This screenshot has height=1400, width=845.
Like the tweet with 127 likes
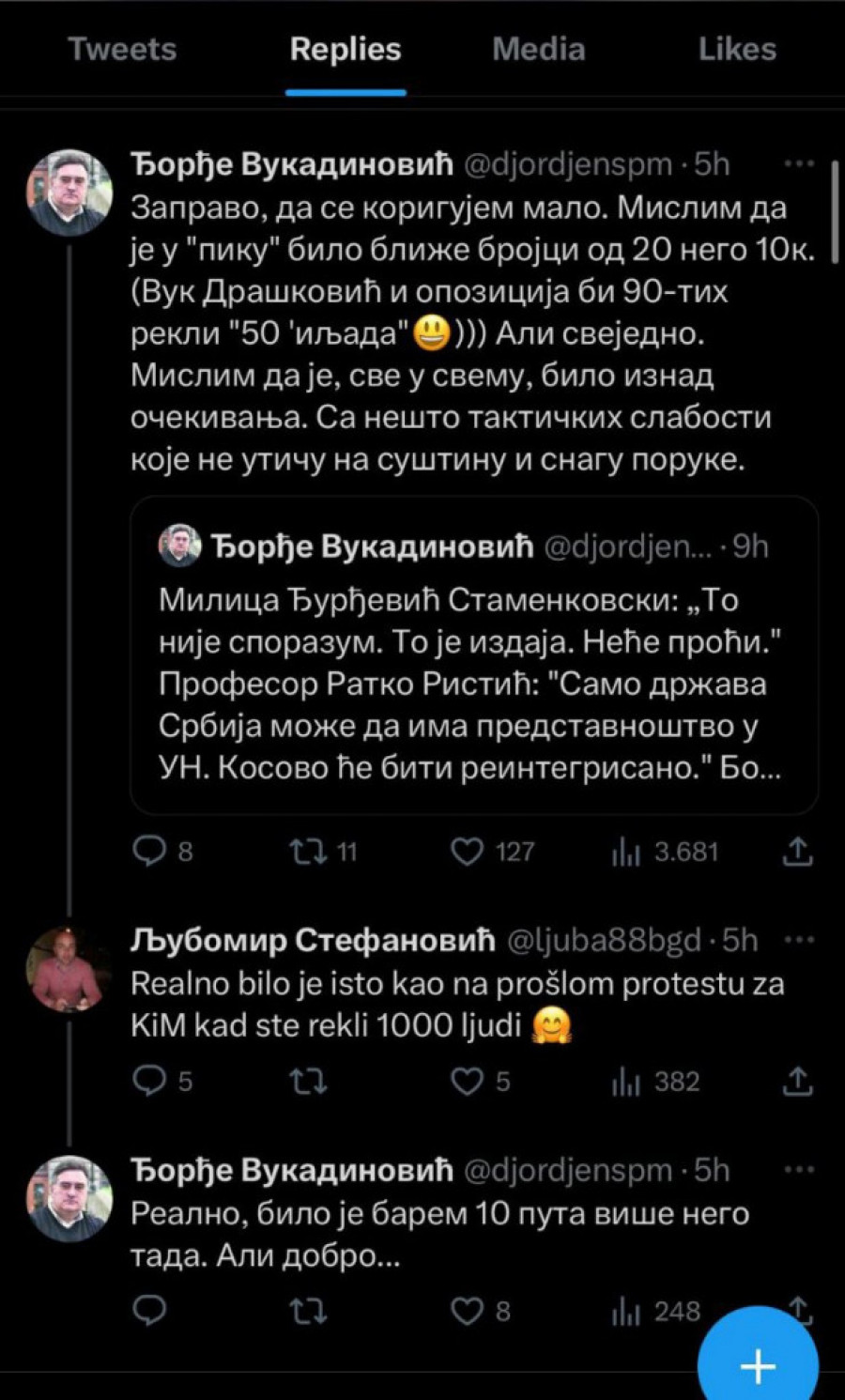click(467, 851)
